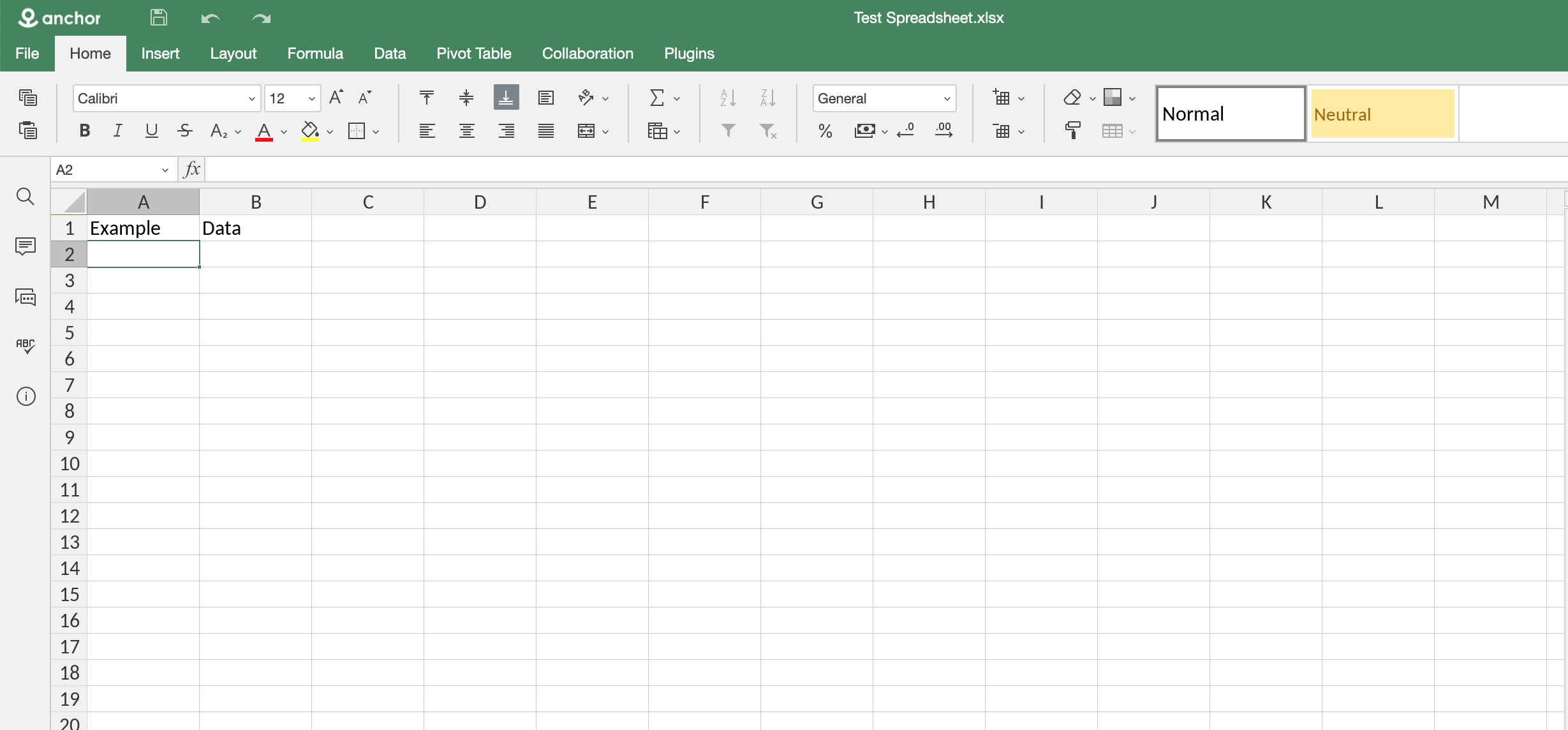1568x730 pixels.
Task: Toggle bold formatting
Action: coord(84,131)
